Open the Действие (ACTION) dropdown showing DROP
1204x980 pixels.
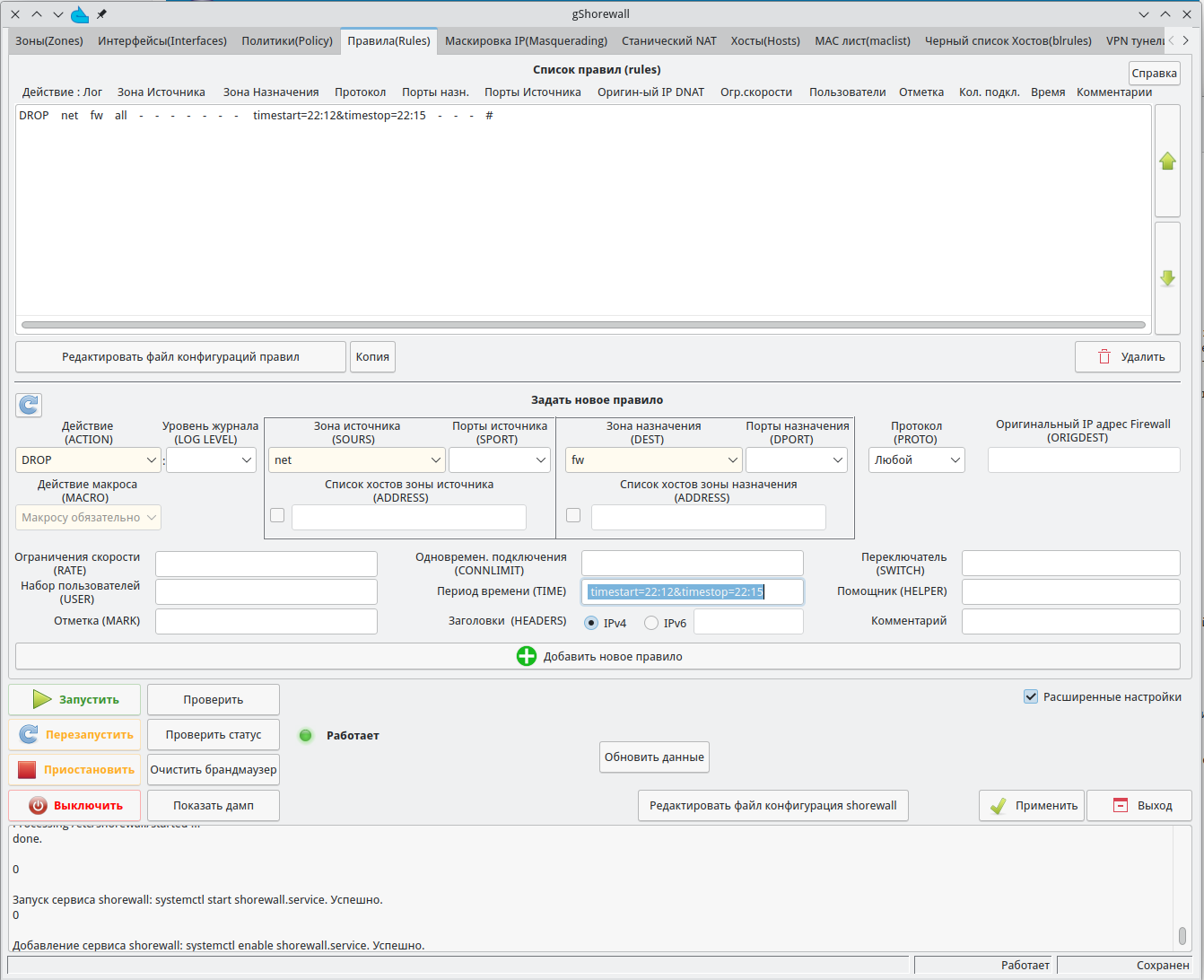tap(88, 460)
